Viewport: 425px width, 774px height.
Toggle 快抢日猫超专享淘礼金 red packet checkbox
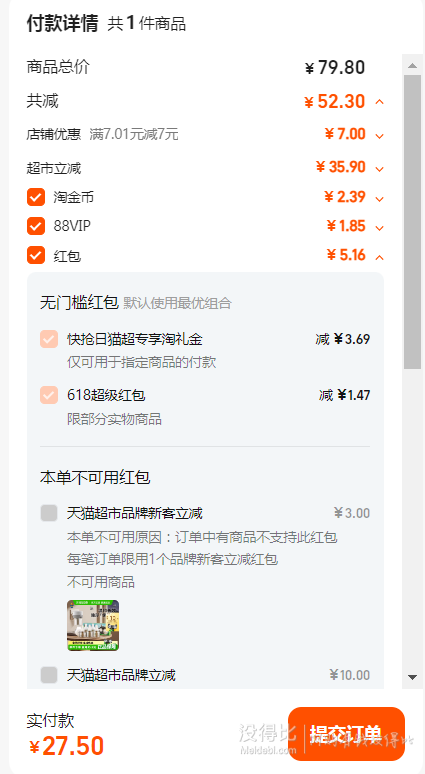coord(49,339)
